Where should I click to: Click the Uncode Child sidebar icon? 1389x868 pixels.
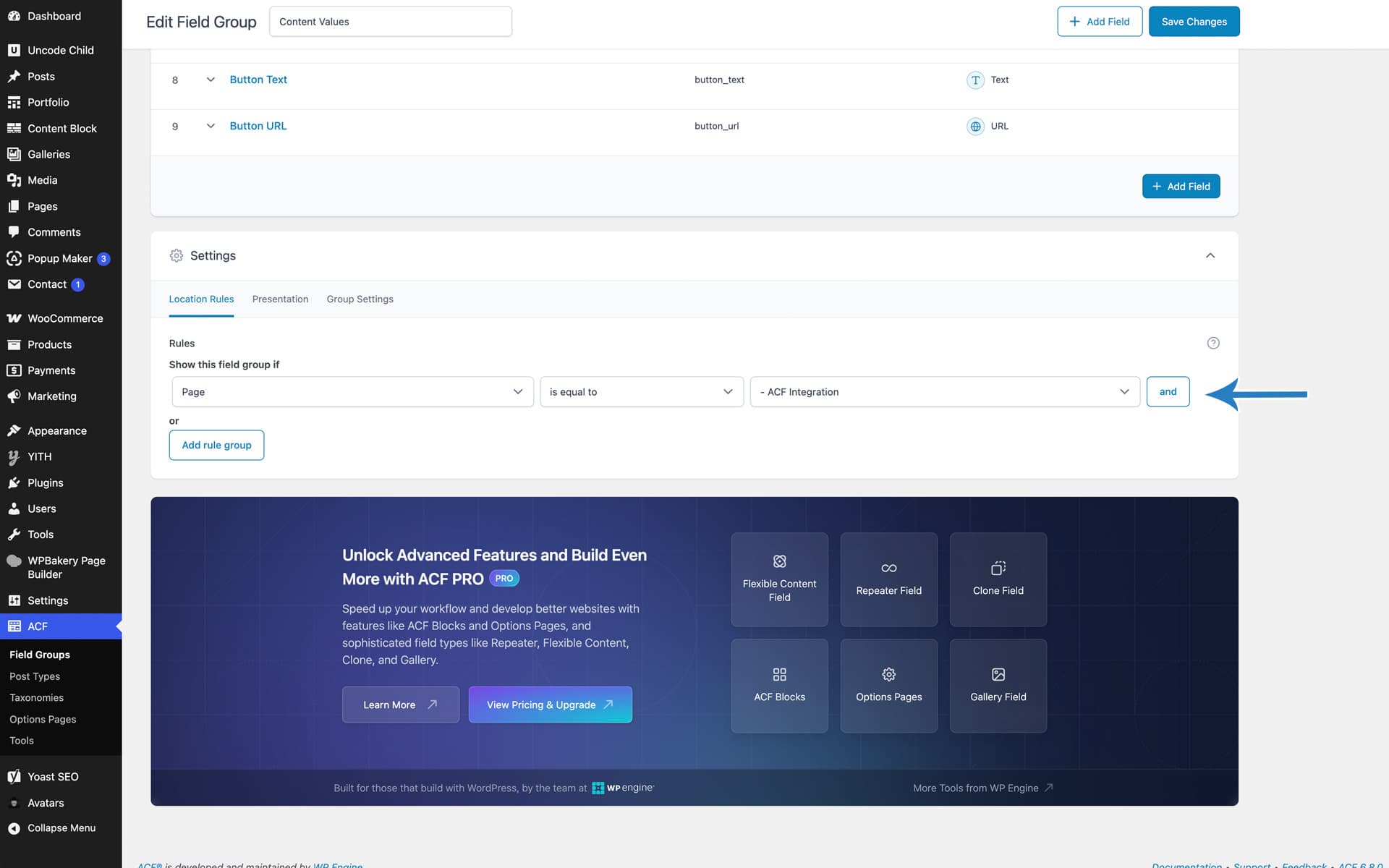coord(14,50)
